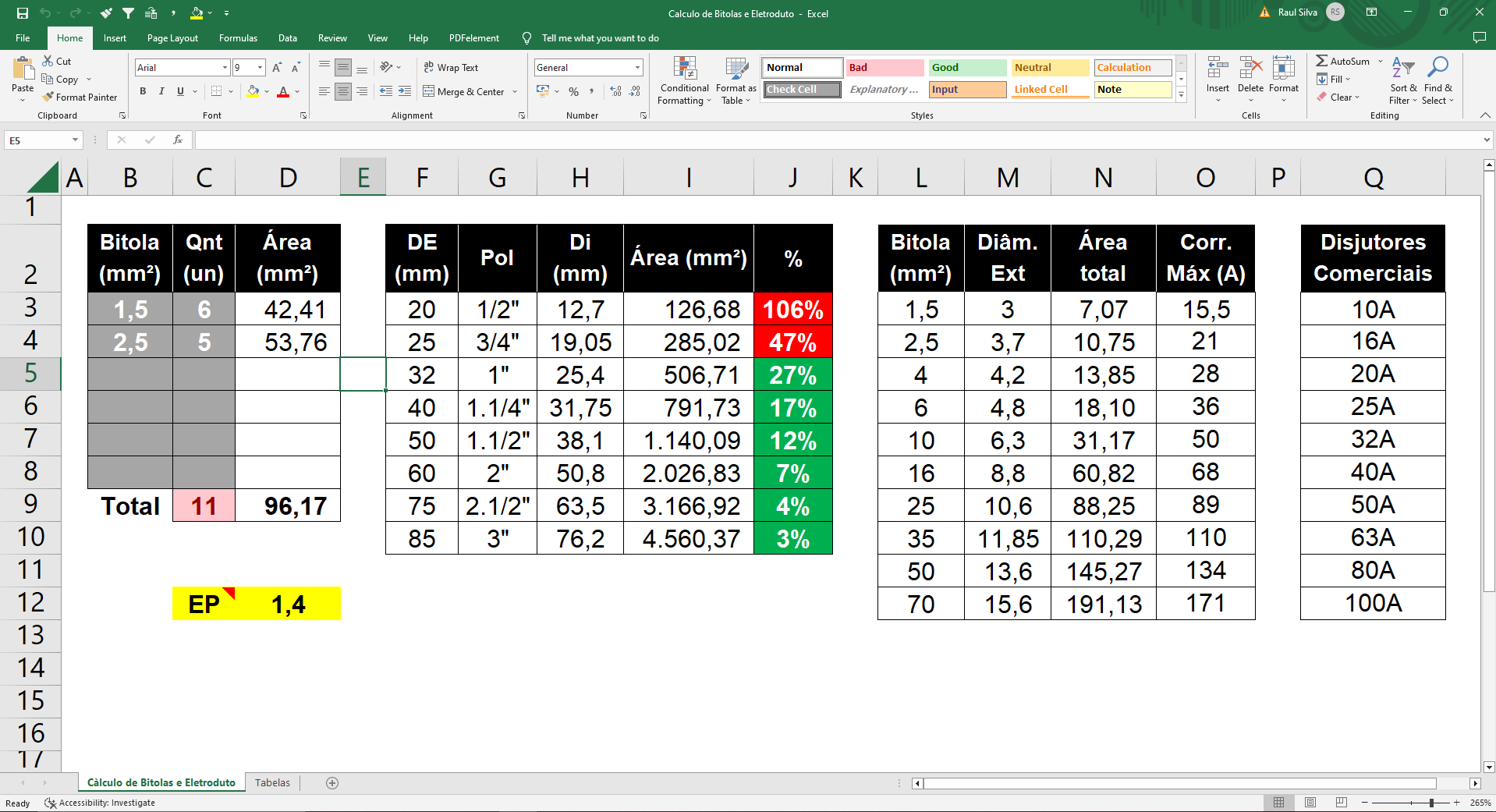Click the AutoSum sigma icon
The image size is (1496, 812).
pos(1321,61)
